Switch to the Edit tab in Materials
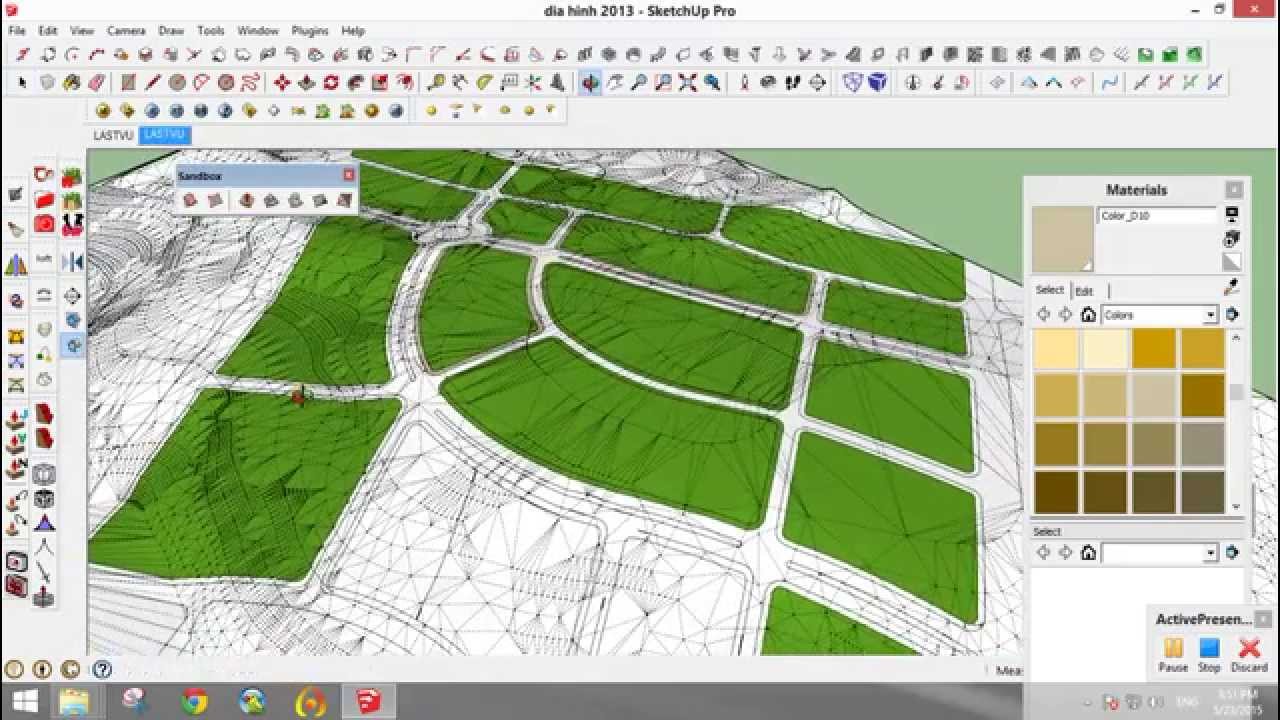Image resolution: width=1280 pixels, height=720 pixels. 1085,291
